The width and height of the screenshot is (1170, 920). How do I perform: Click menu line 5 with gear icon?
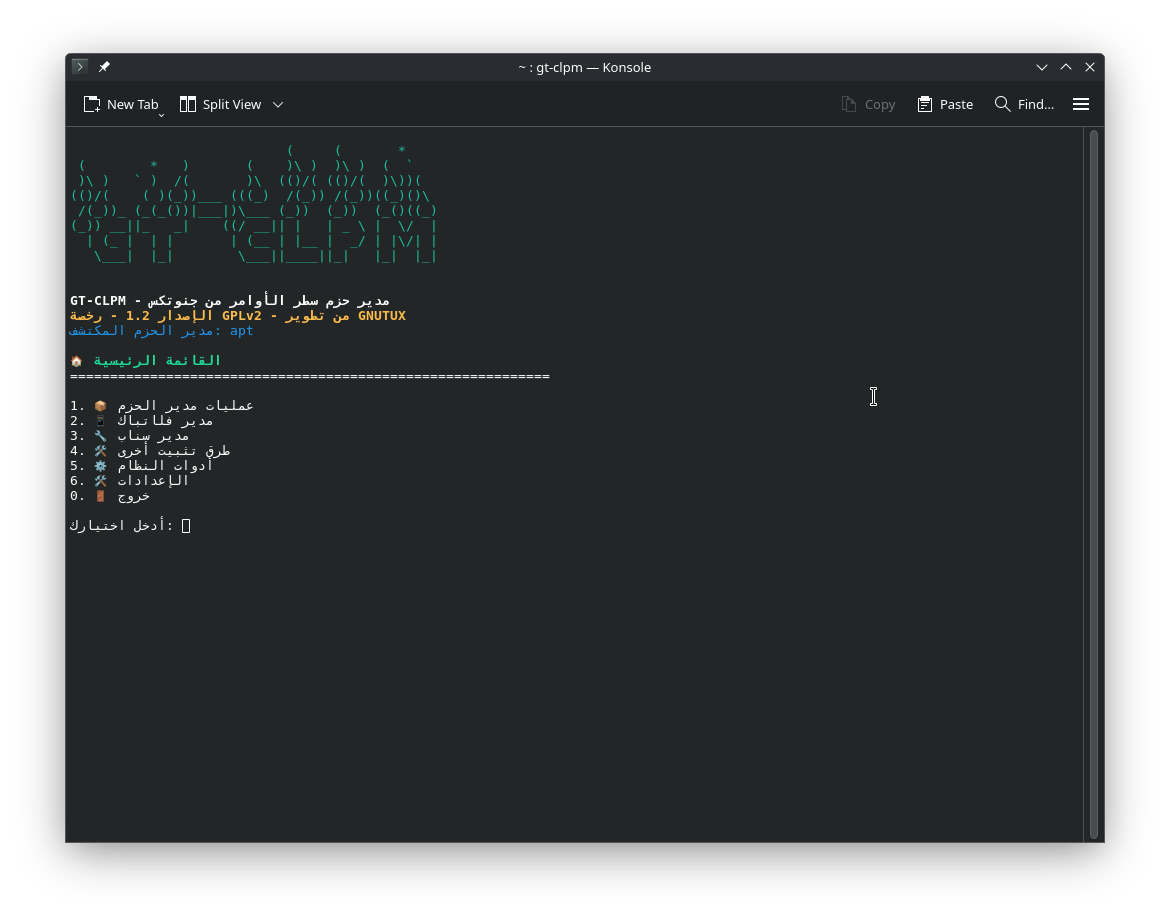[141, 466]
